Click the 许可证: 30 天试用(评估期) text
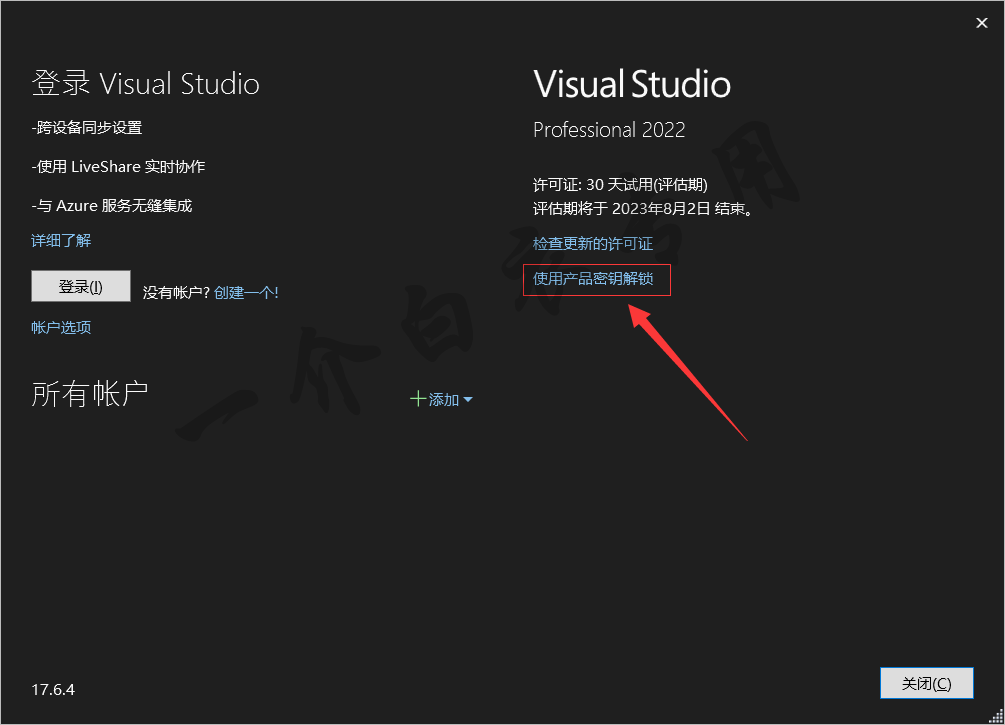1005x725 pixels. 620,185
